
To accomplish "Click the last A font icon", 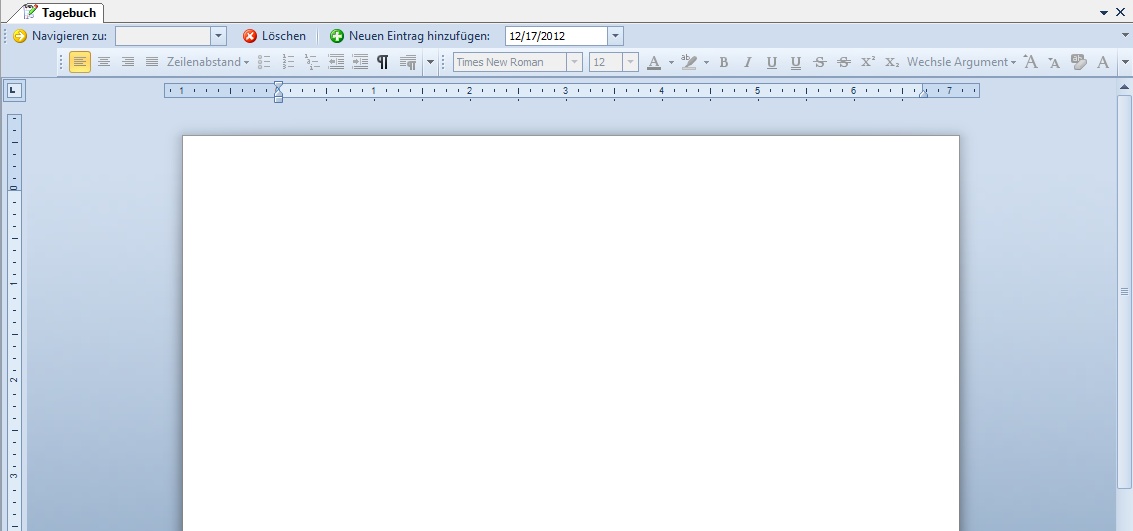I will click(x=1103, y=62).
